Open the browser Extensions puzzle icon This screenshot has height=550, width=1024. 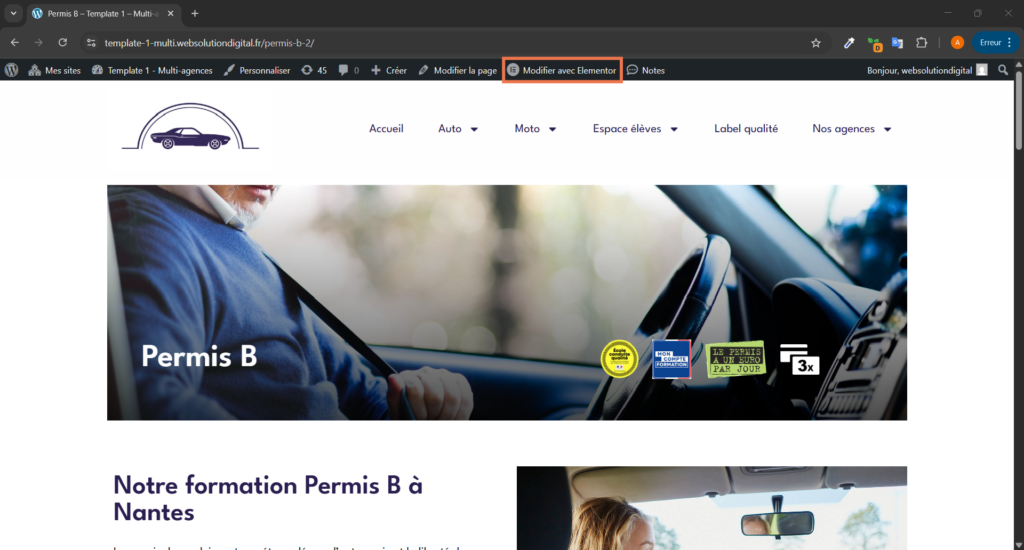click(922, 43)
